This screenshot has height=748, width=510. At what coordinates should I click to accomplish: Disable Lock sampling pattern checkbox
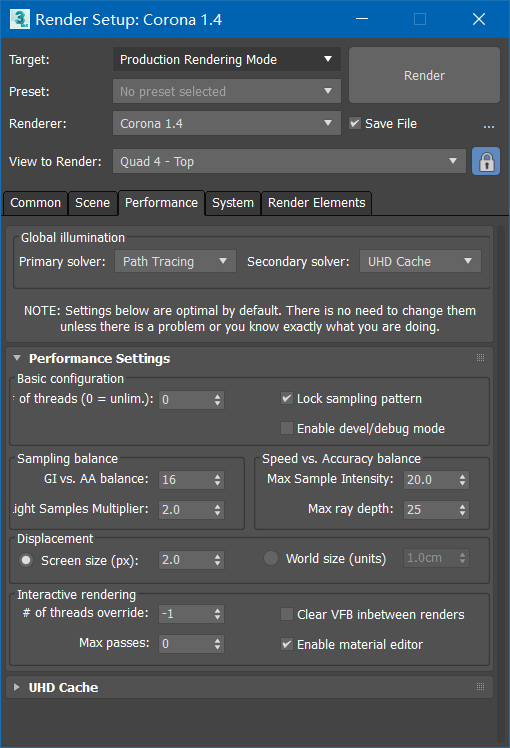click(287, 398)
